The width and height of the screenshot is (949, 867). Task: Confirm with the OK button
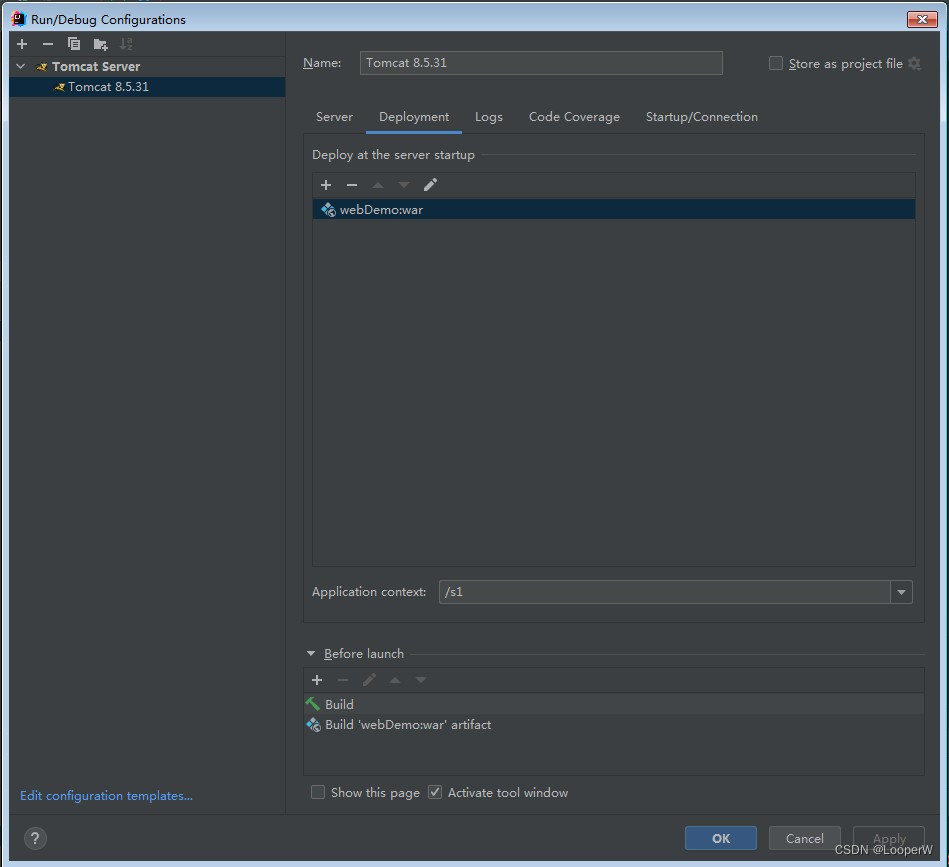tap(721, 838)
